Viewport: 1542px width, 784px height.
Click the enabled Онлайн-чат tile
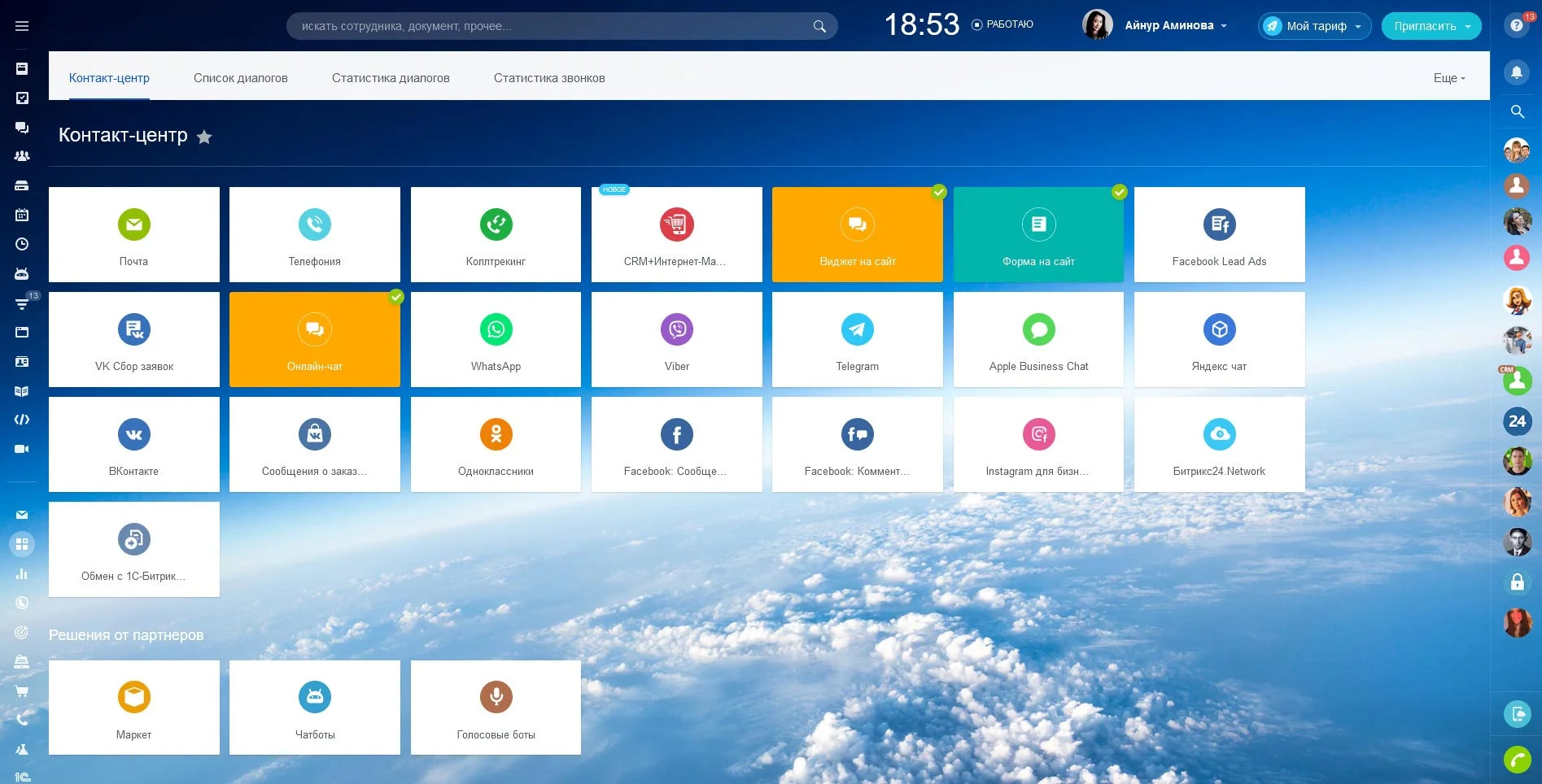coord(314,339)
